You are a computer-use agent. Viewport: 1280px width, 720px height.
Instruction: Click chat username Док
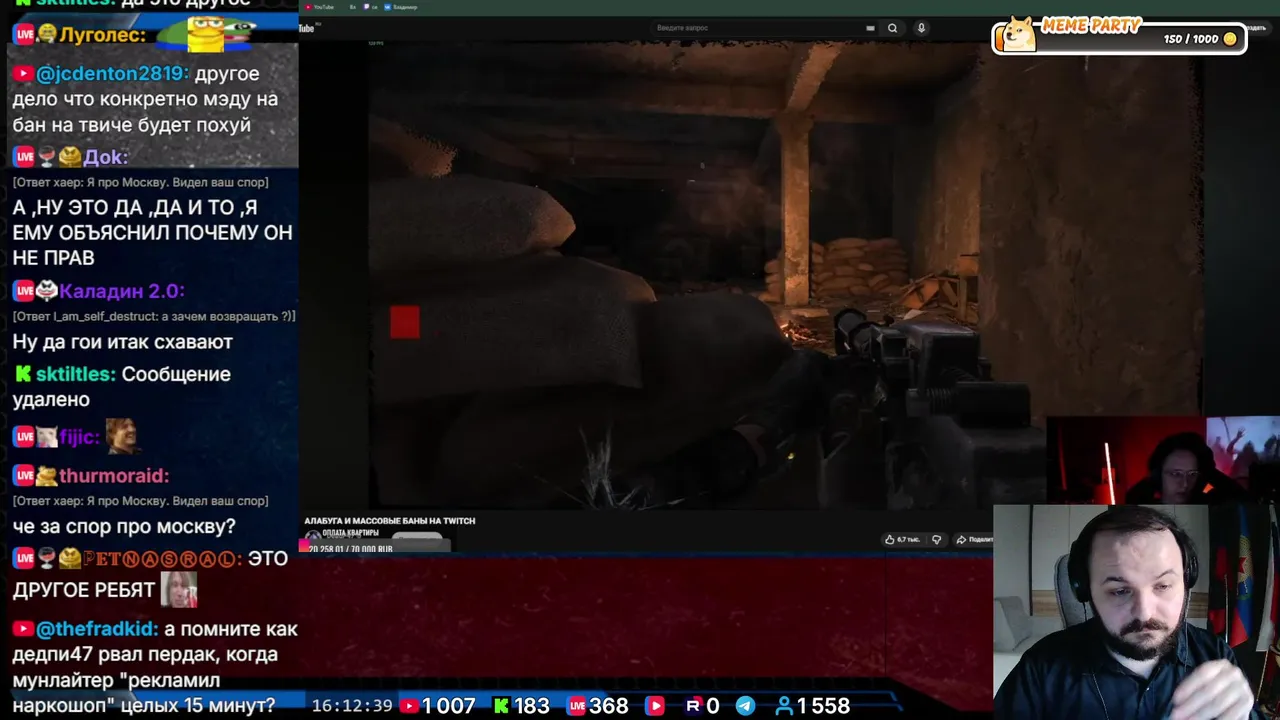coord(105,157)
